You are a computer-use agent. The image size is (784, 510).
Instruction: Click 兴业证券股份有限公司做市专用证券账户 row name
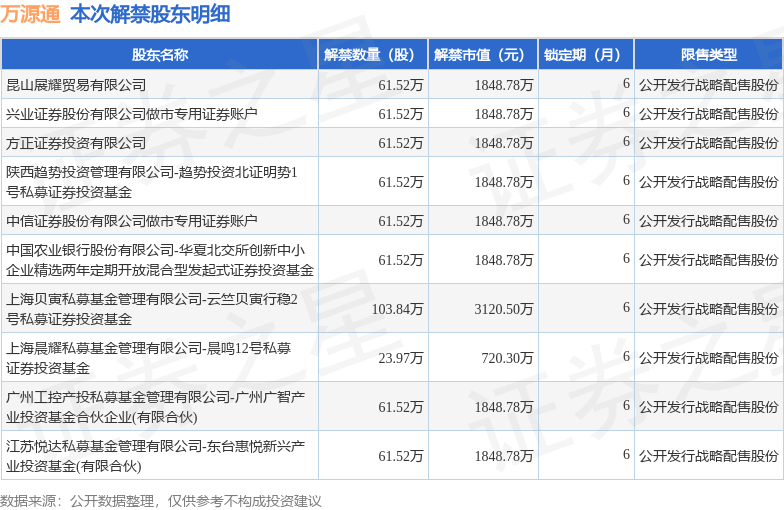pyautogui.click(x=132, y=114)
